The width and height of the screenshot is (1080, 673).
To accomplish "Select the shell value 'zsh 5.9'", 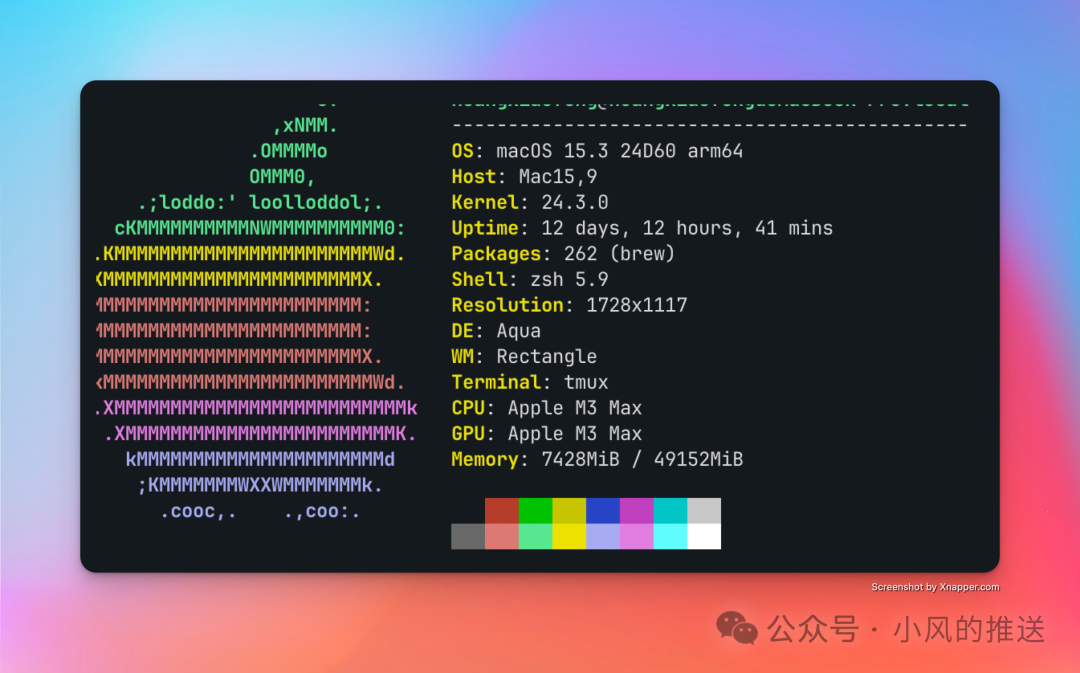I will (x=569, y=280).
